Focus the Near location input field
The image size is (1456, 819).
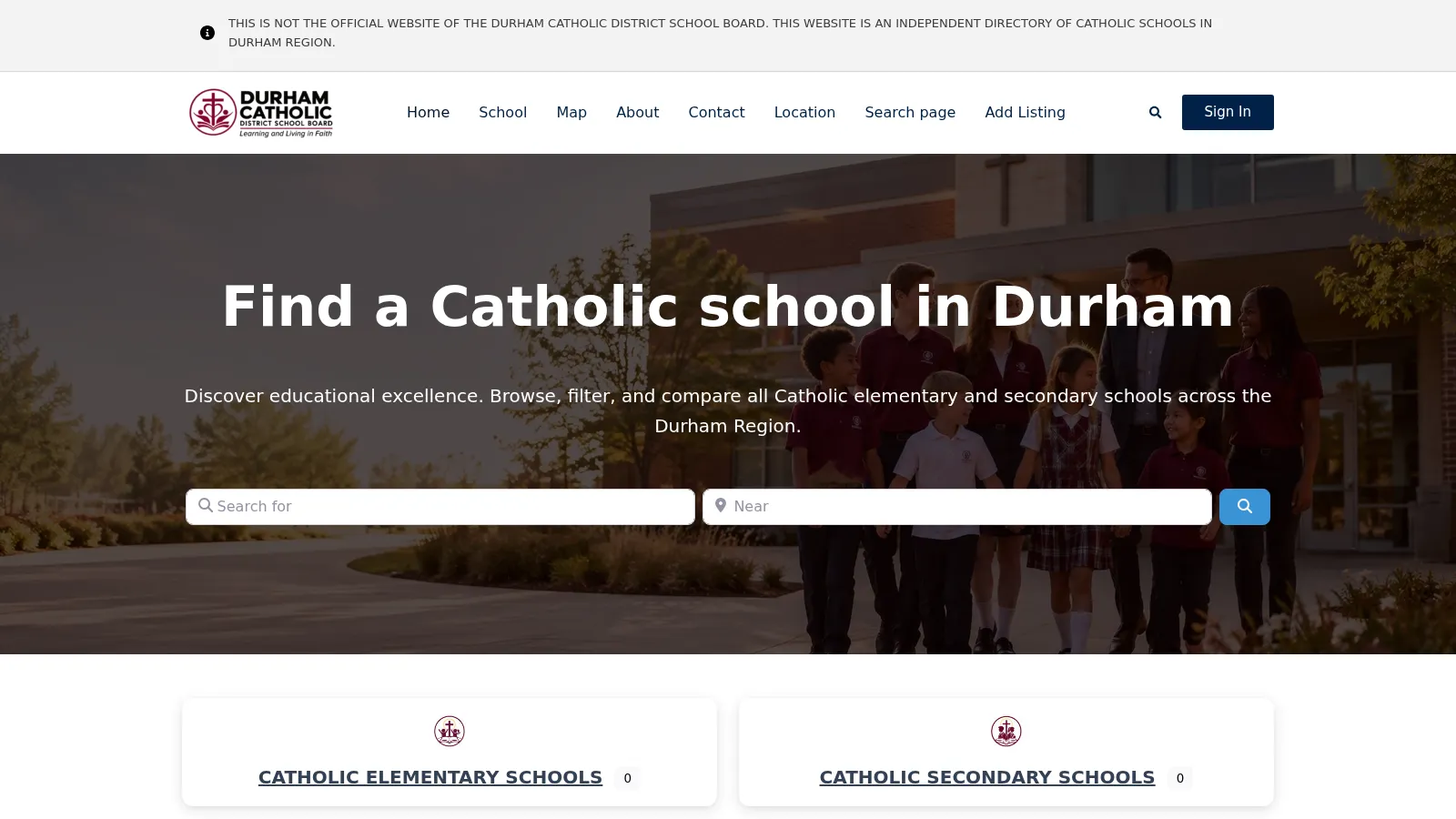coord(957,507)
